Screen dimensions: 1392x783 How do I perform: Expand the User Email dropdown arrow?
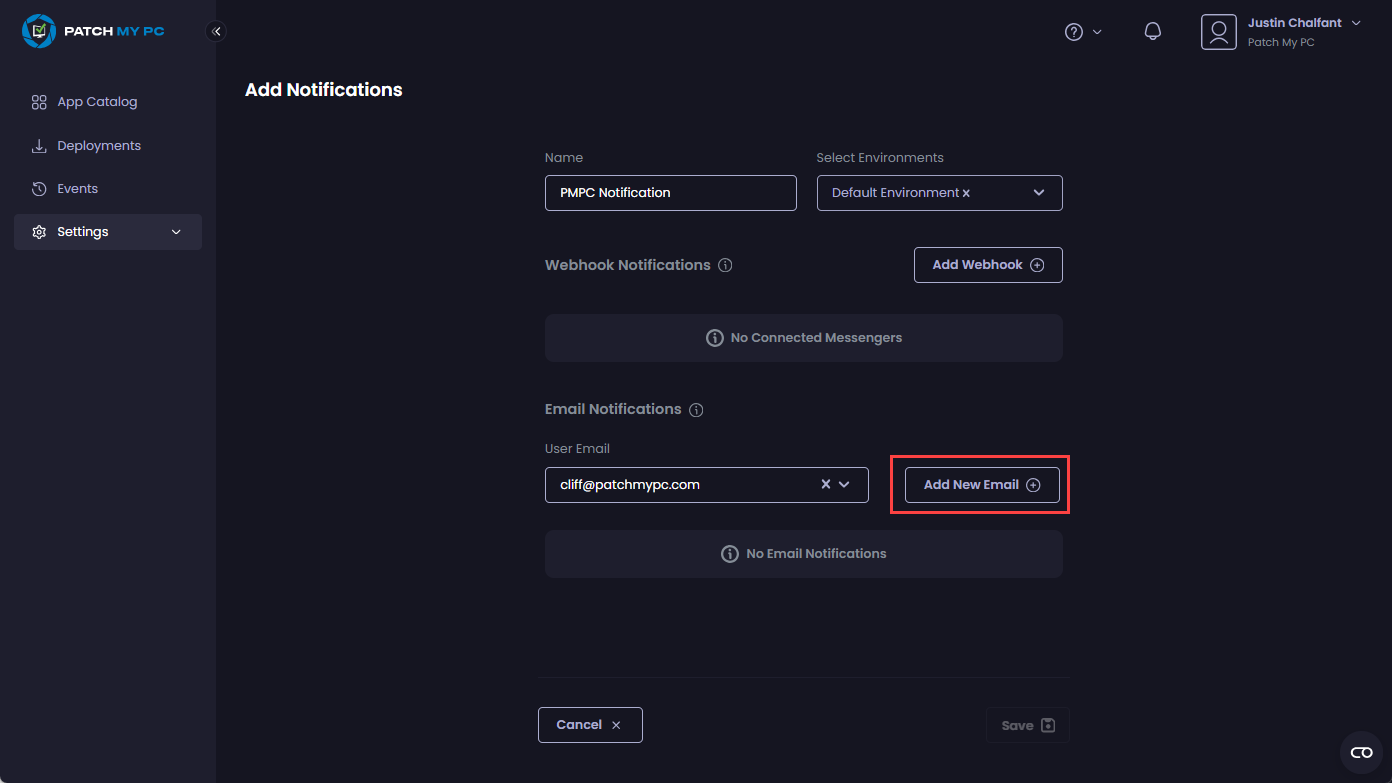pyautogui.click(x=844, y=484)
